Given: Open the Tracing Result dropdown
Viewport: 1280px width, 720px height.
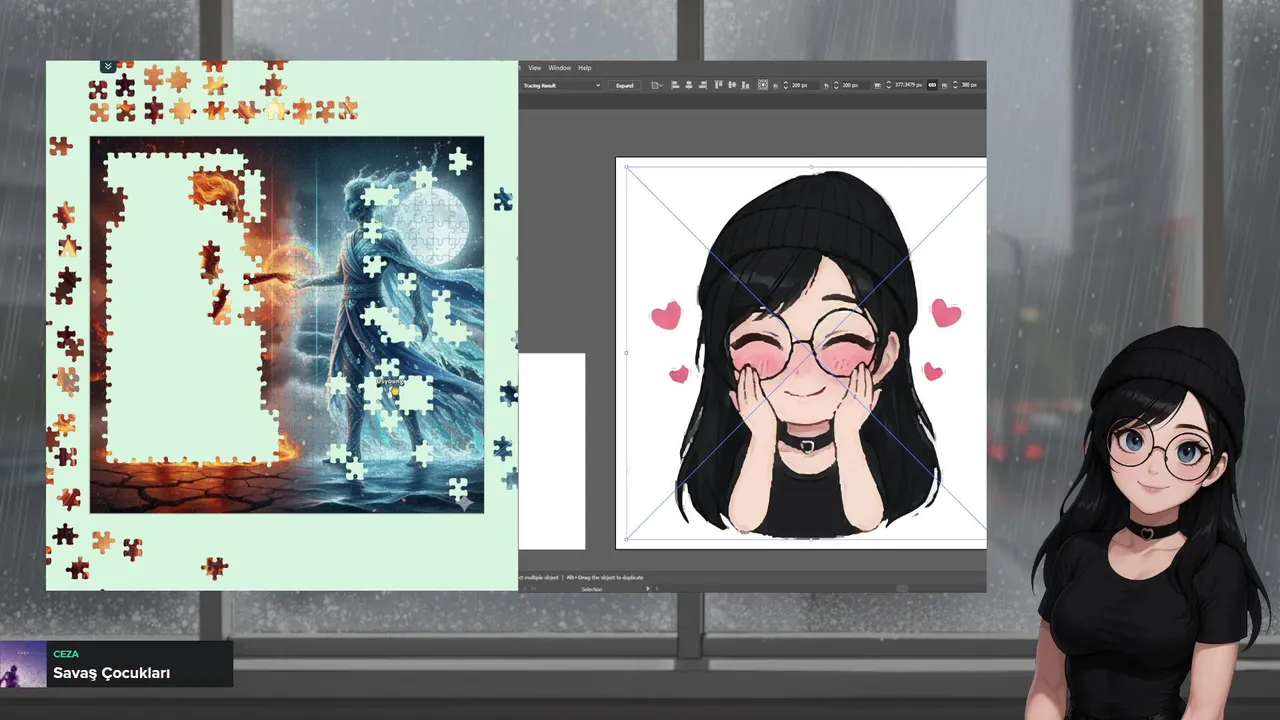Looking at the screenshot, I should click(x=561, y=85).
